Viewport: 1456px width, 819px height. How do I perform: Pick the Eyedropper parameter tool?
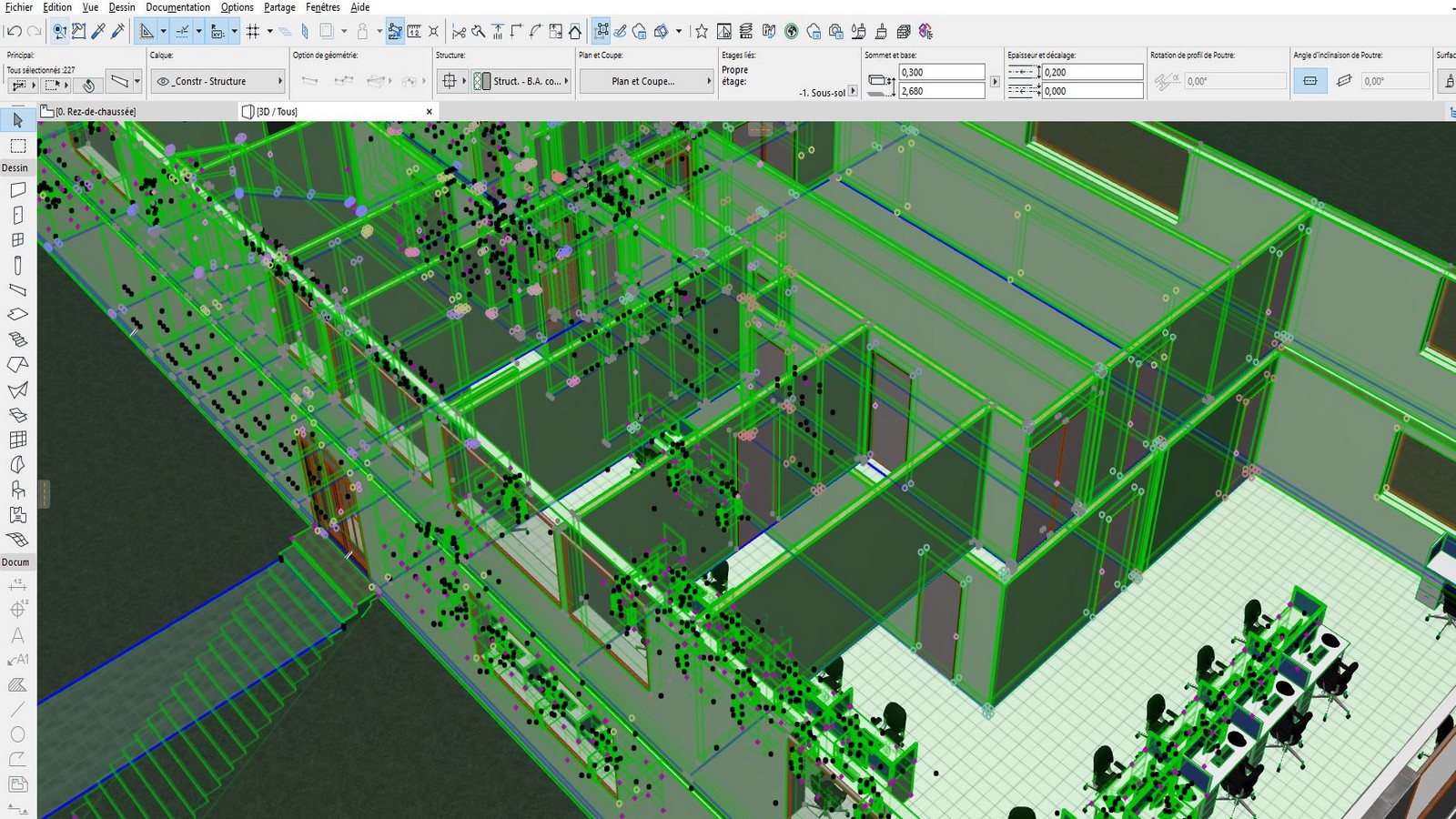[98, 32]
